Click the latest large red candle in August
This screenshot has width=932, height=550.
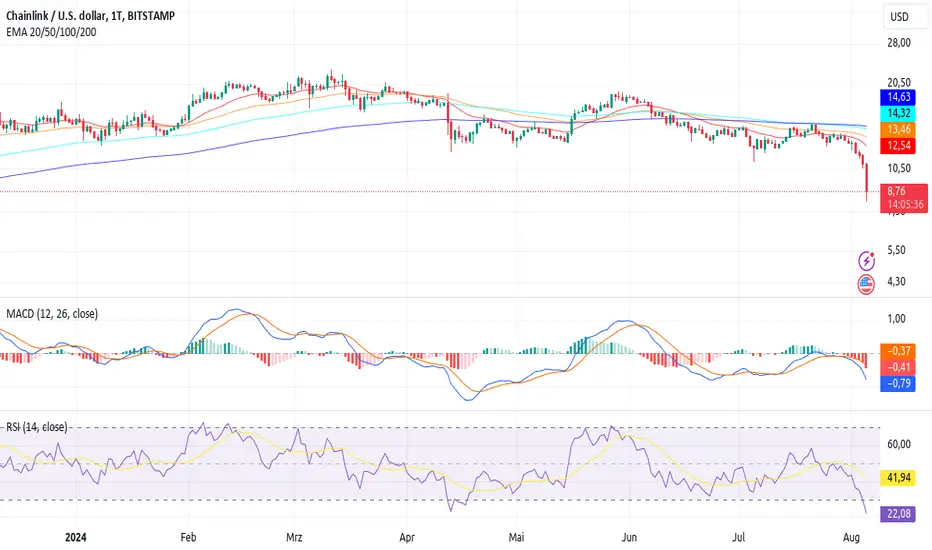pyautogui.click(x=867, y=180)
